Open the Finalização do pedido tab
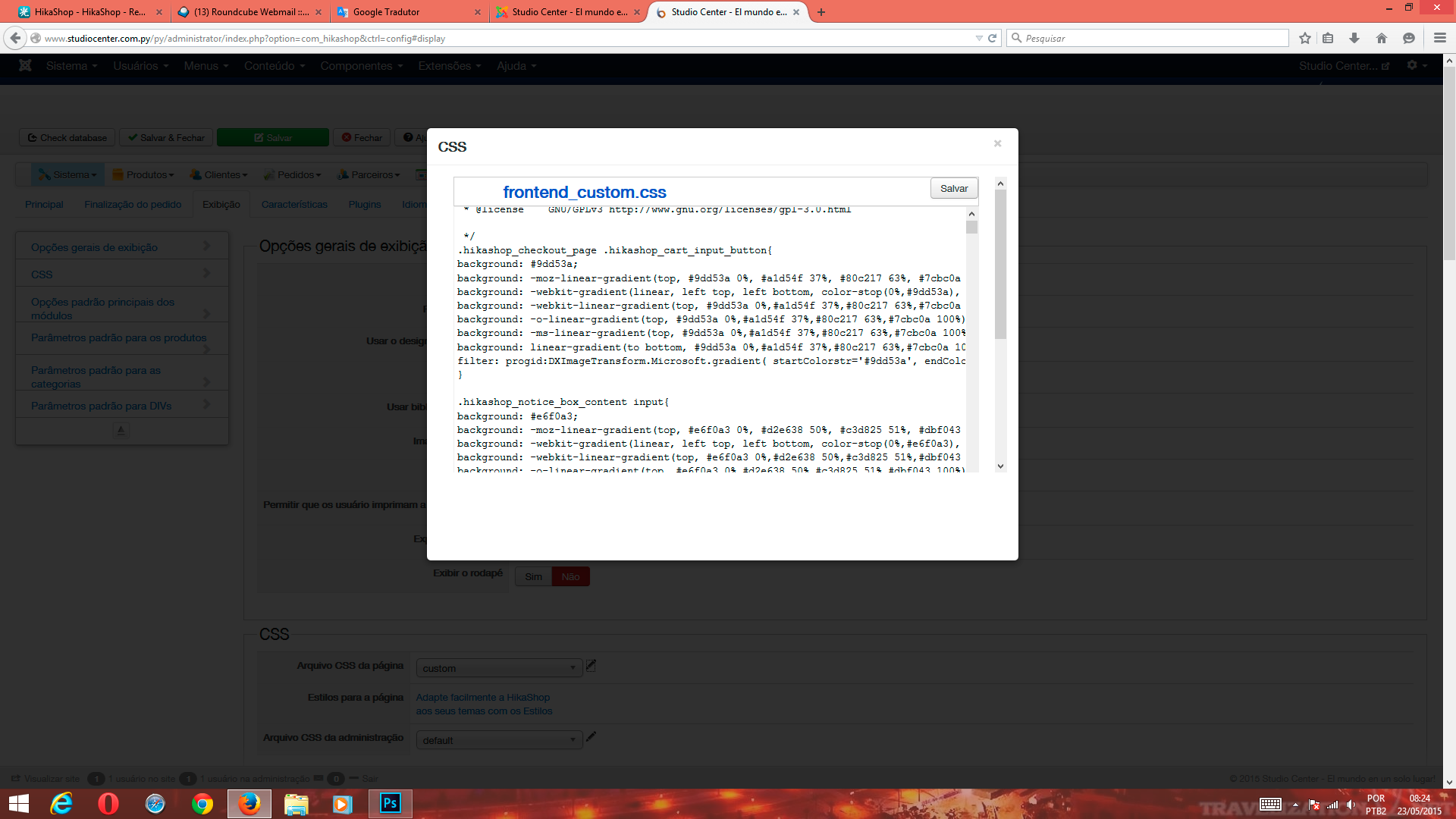This screenshot has width=1456, height=819. (133, 205)
